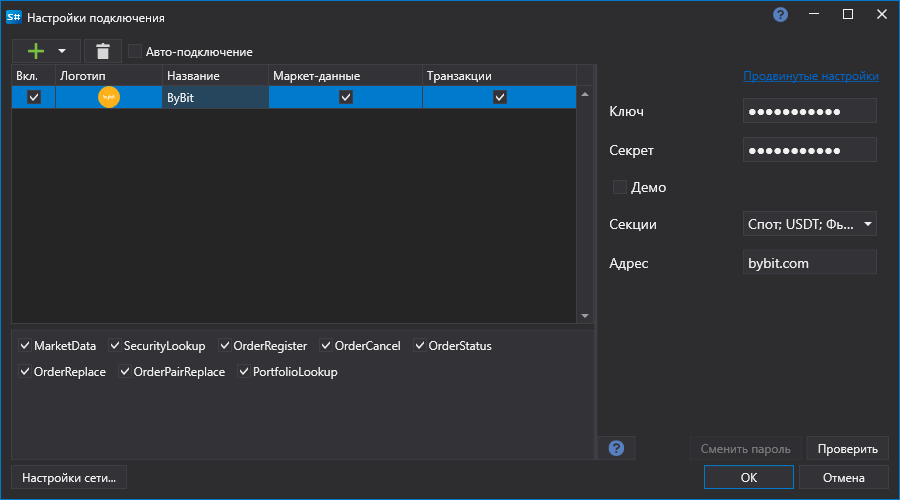The image size is (900, 500).
Task: Click the Проверить button
Action: click(847, 449)
